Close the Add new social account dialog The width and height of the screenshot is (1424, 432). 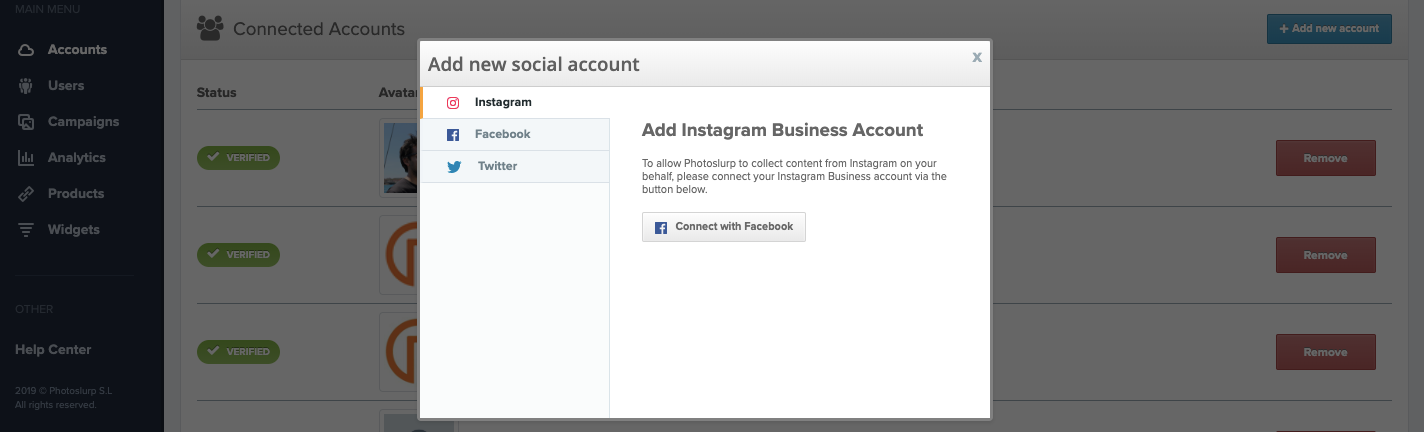(x=977, y=57)
